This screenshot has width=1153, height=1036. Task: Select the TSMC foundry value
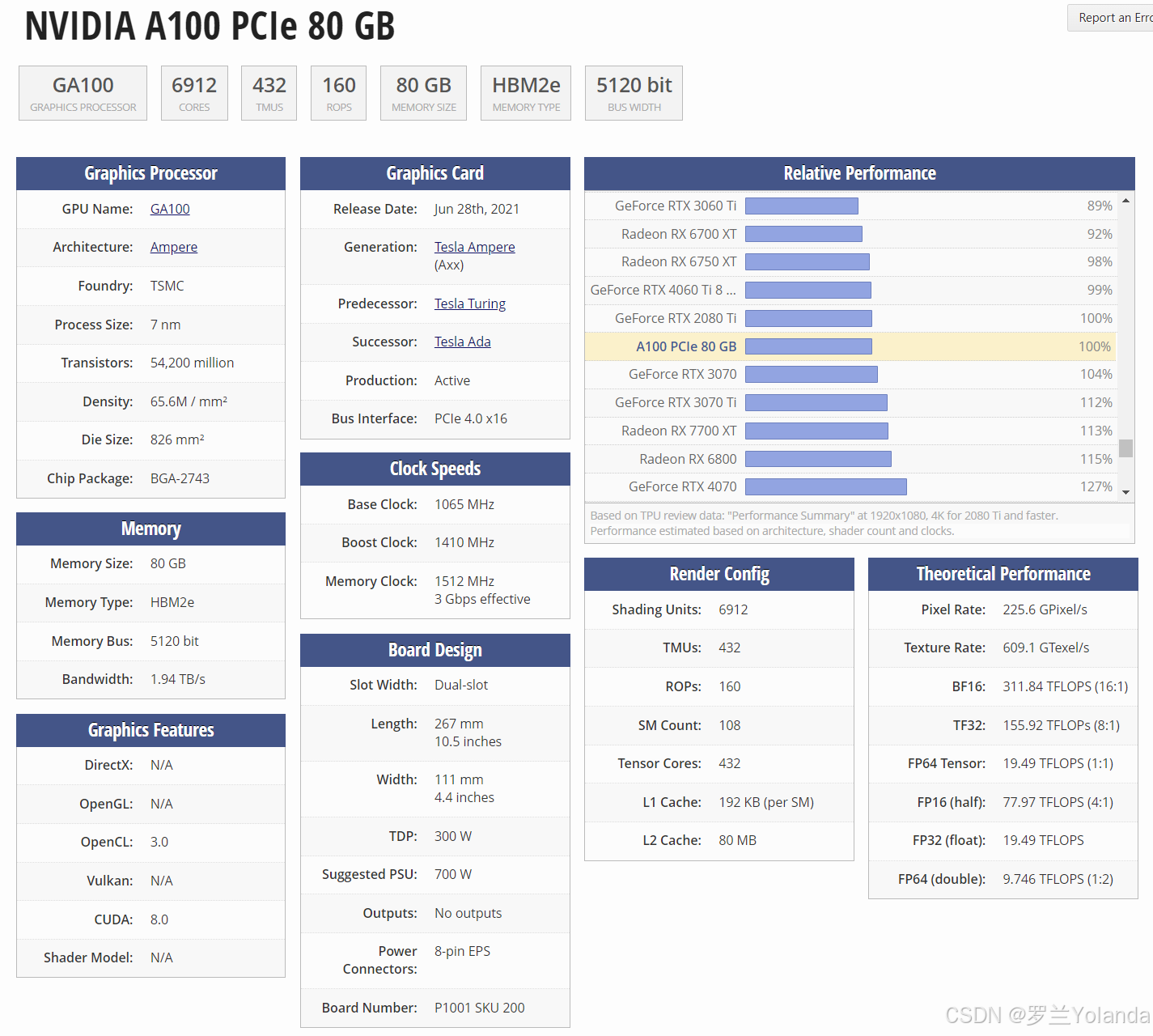click(167, 286)
